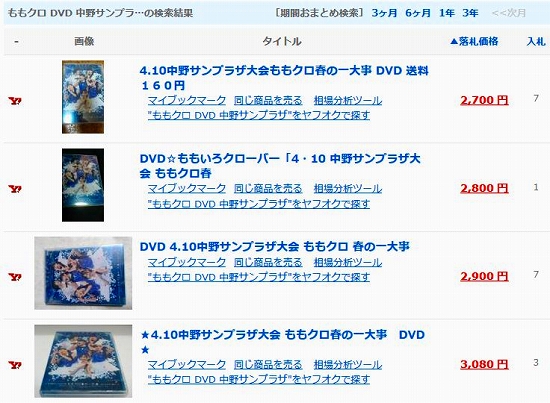Open thumbnail of the 3,080円 DVD listing

[83, 361]
